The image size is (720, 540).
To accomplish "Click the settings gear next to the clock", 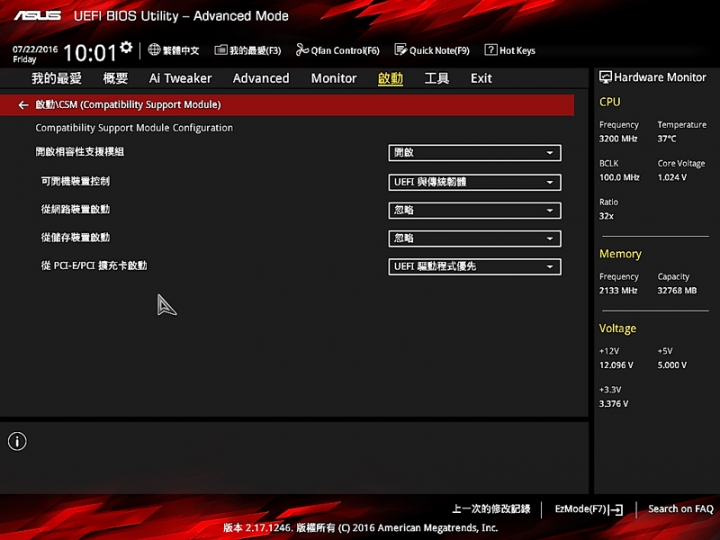I will 126,47.
